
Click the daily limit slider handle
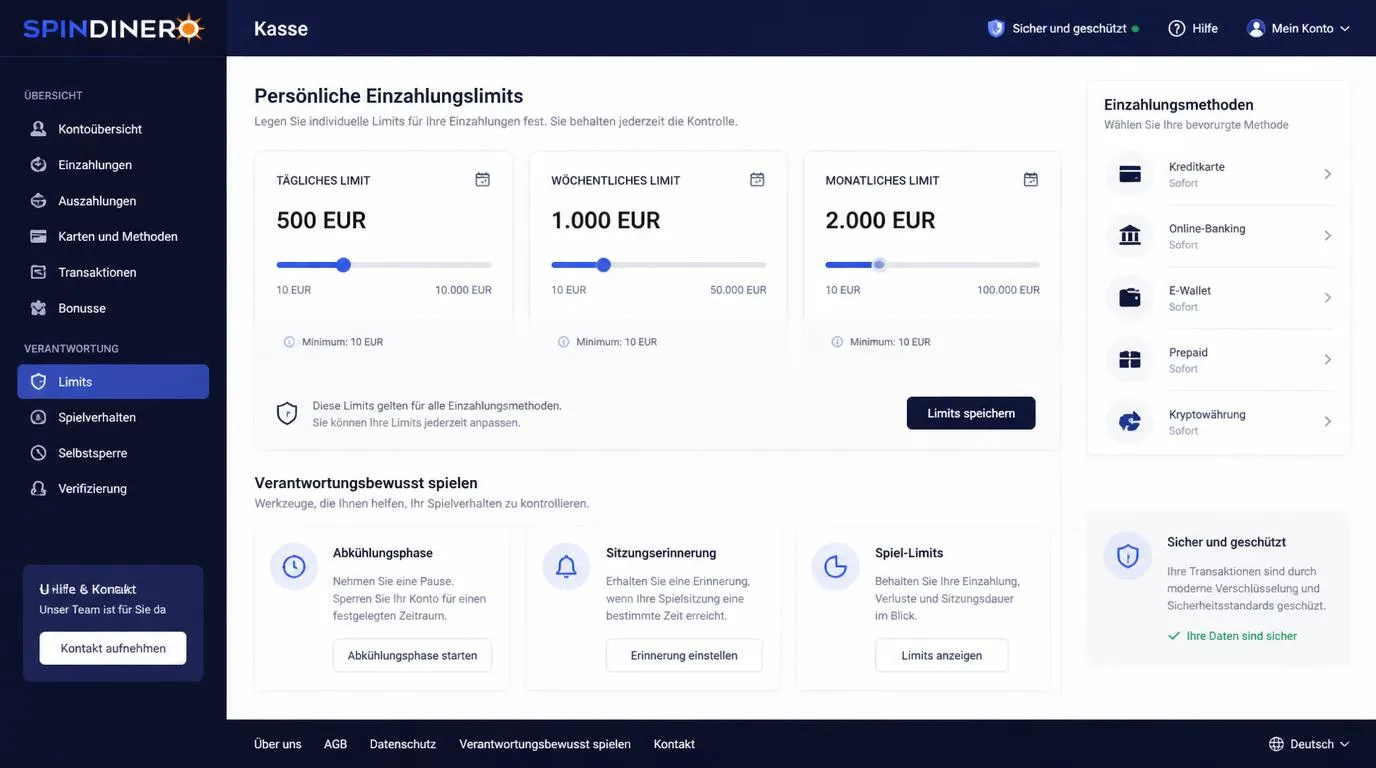pos(343,265)
